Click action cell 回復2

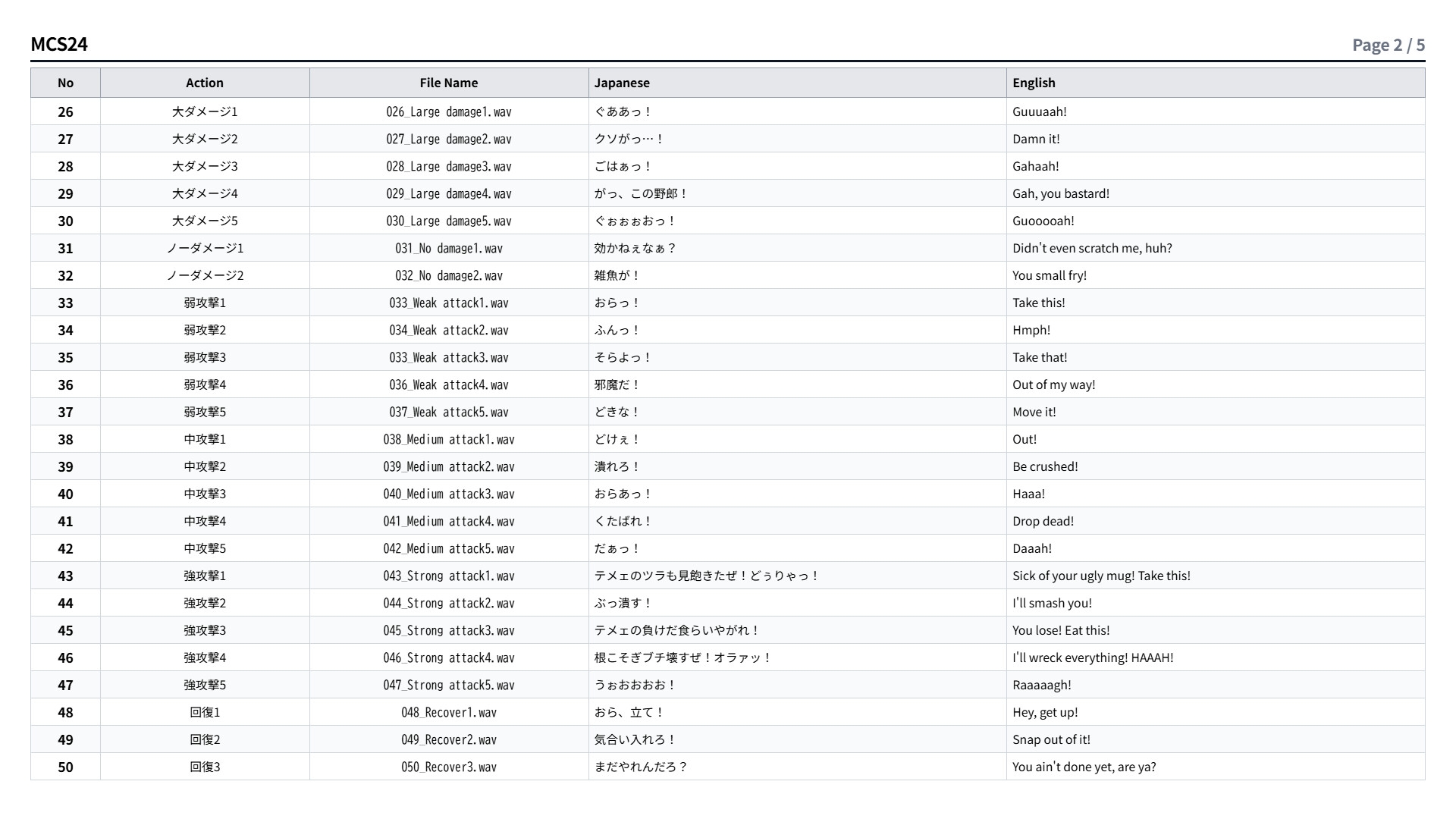coord(205,739)
